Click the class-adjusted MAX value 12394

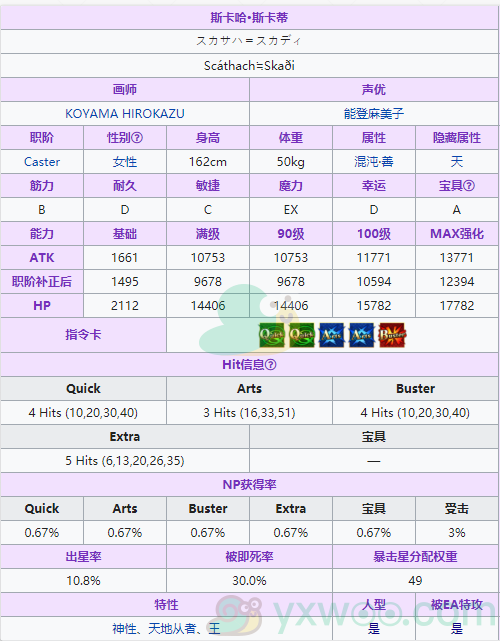(x=457, y=282)
